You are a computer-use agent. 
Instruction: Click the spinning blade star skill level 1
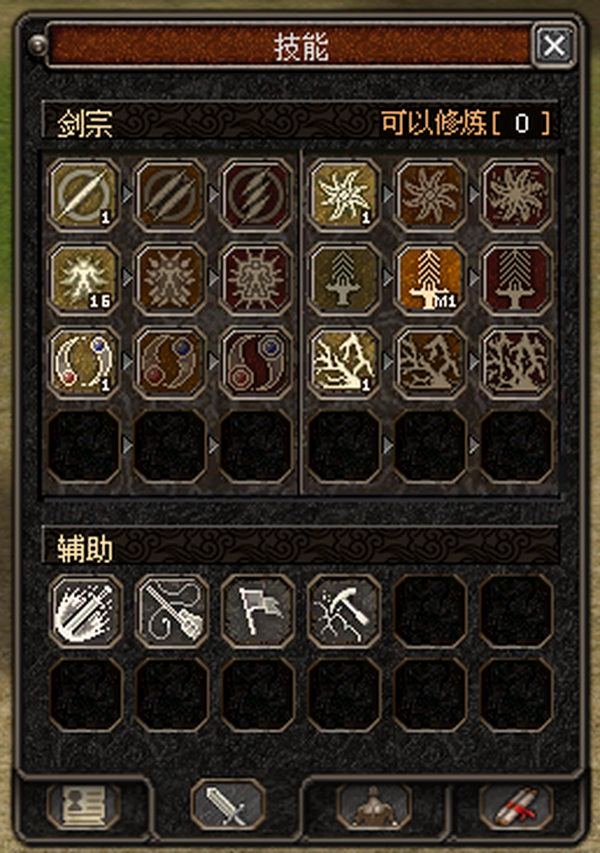pos(343,194)
